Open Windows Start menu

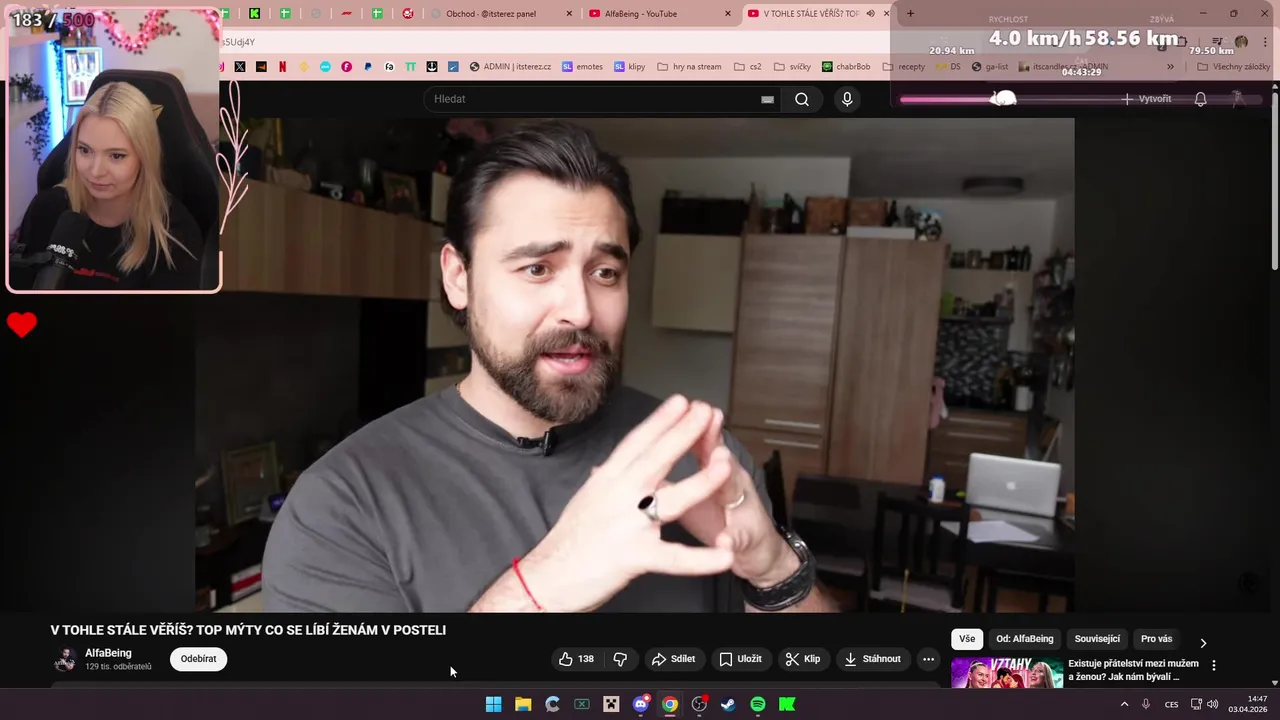click(493, 704)
